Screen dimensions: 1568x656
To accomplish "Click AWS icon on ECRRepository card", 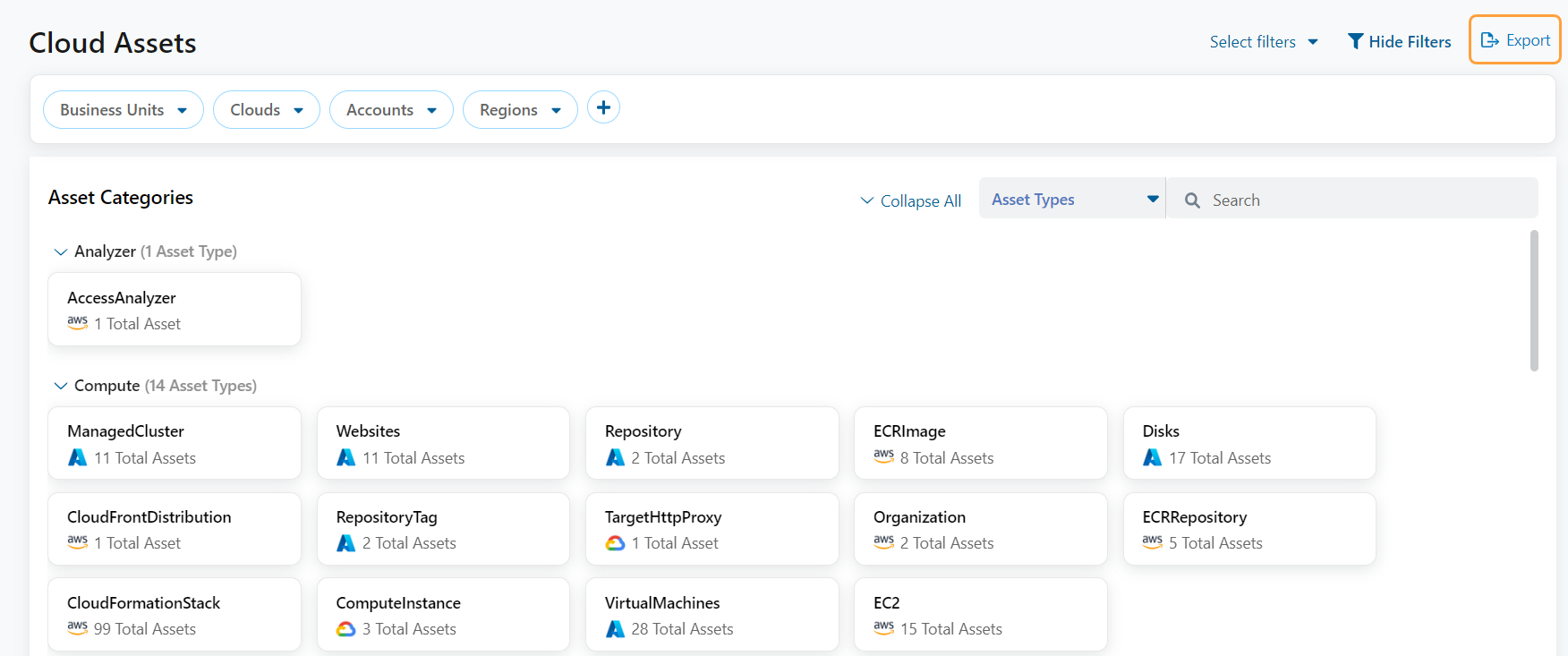I will [x=1153, y=542].
